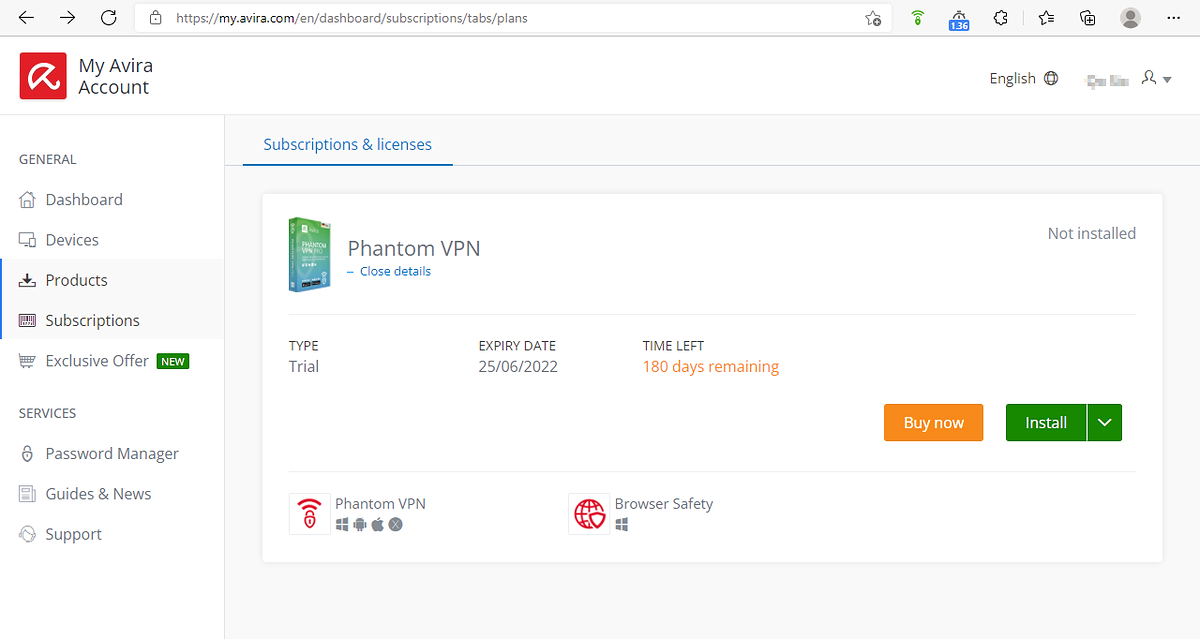Click the Exclusive Offer cart icon

coord(27,361)
